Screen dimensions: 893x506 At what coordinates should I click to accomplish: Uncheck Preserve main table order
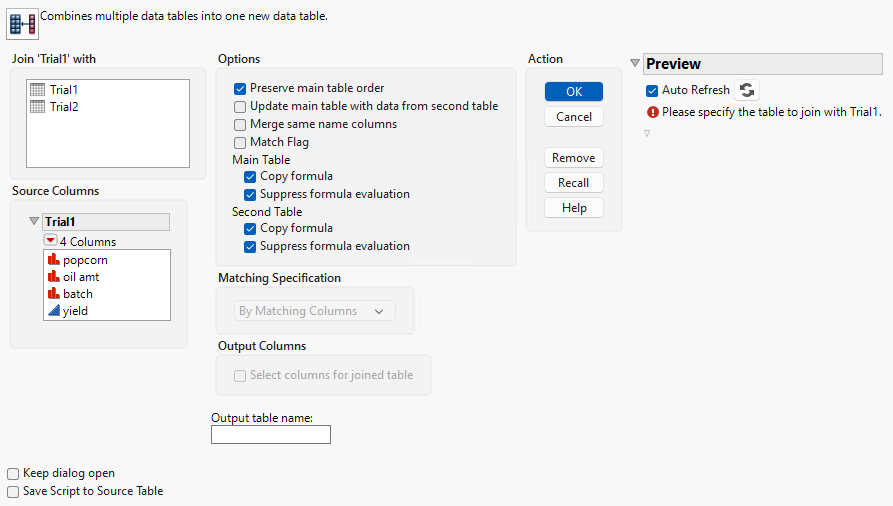pos(240,88)
